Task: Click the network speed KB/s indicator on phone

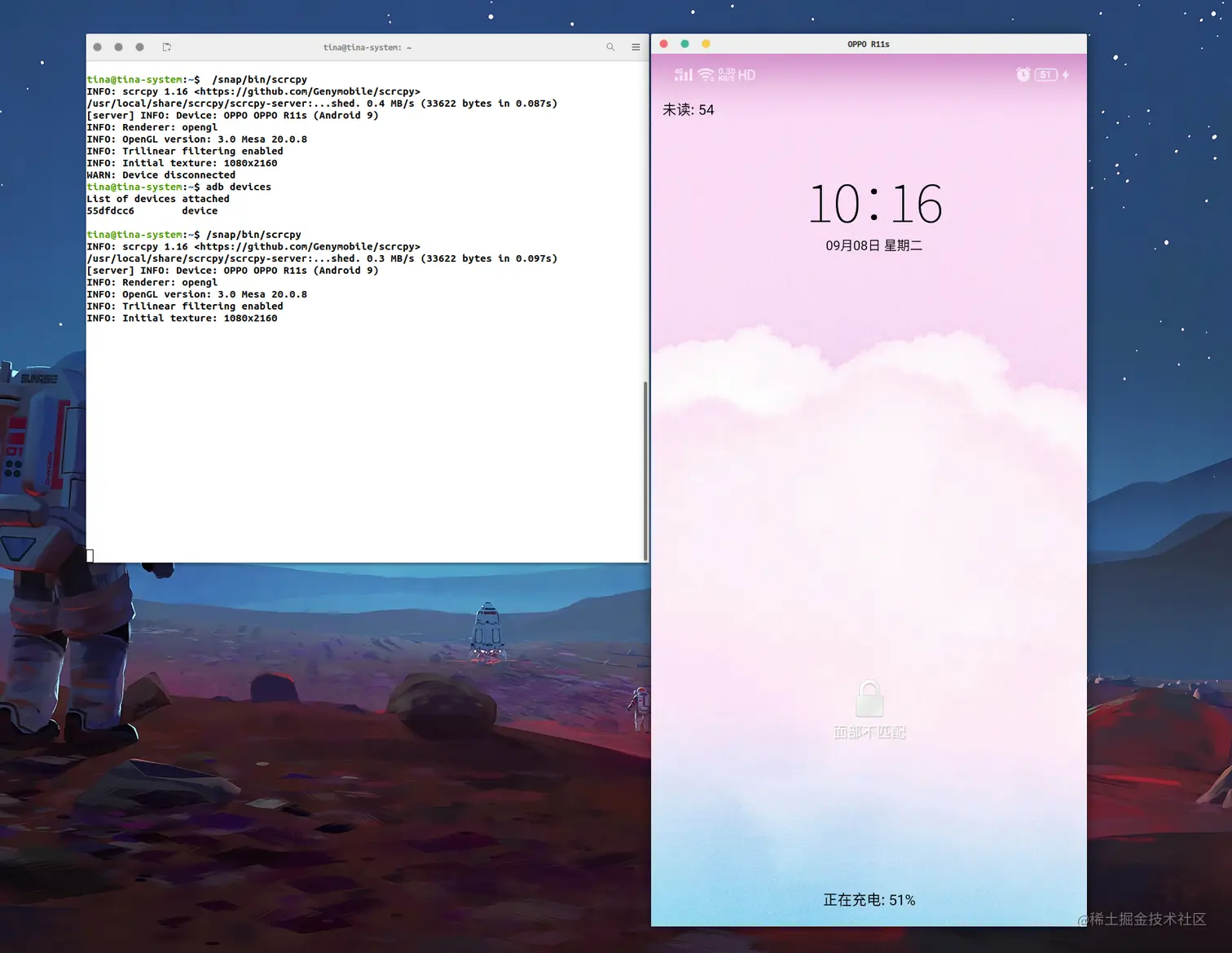Action: (x=726, y=74)
